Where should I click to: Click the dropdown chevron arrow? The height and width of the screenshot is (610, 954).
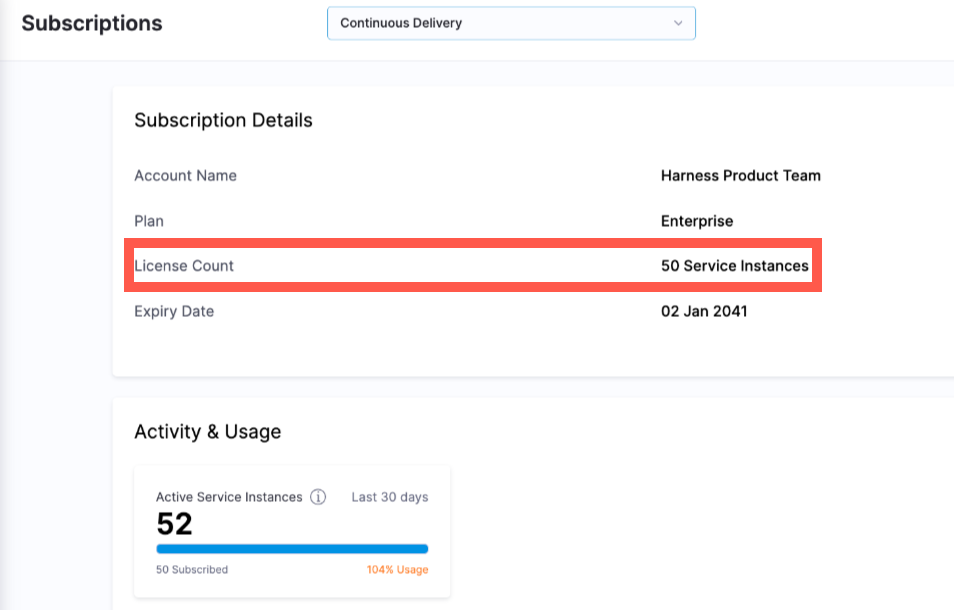click(678, 23)
